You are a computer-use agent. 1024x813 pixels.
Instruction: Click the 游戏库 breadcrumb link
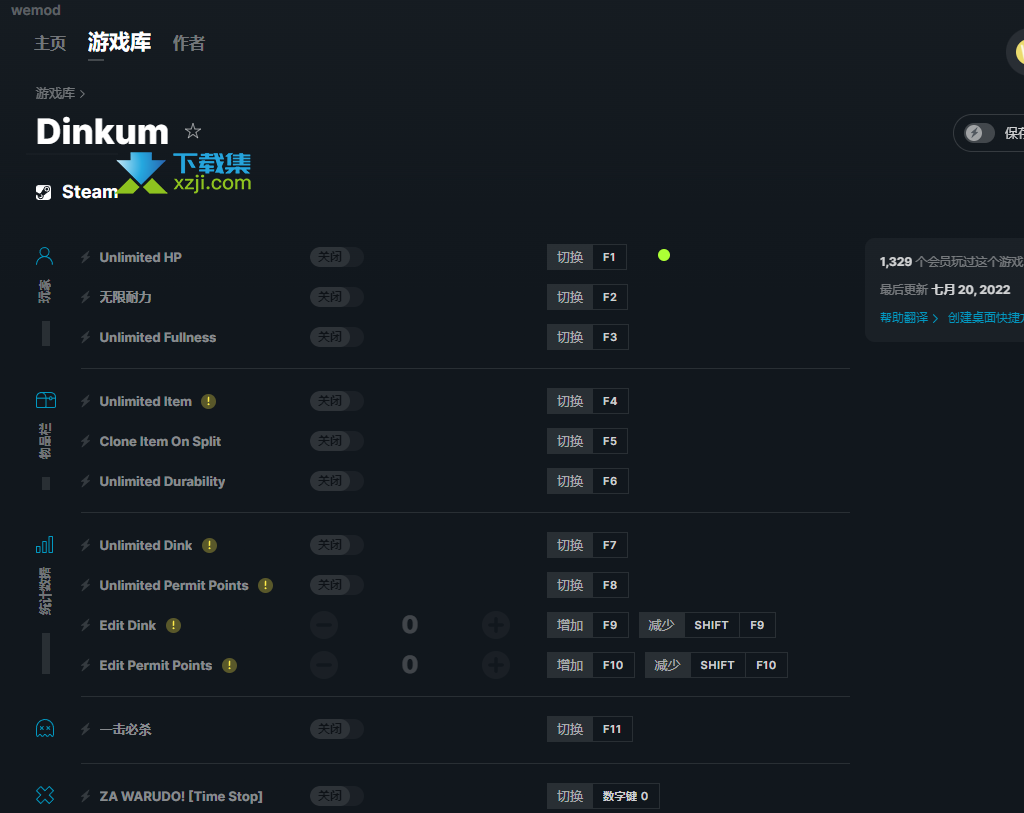[56, 93]
